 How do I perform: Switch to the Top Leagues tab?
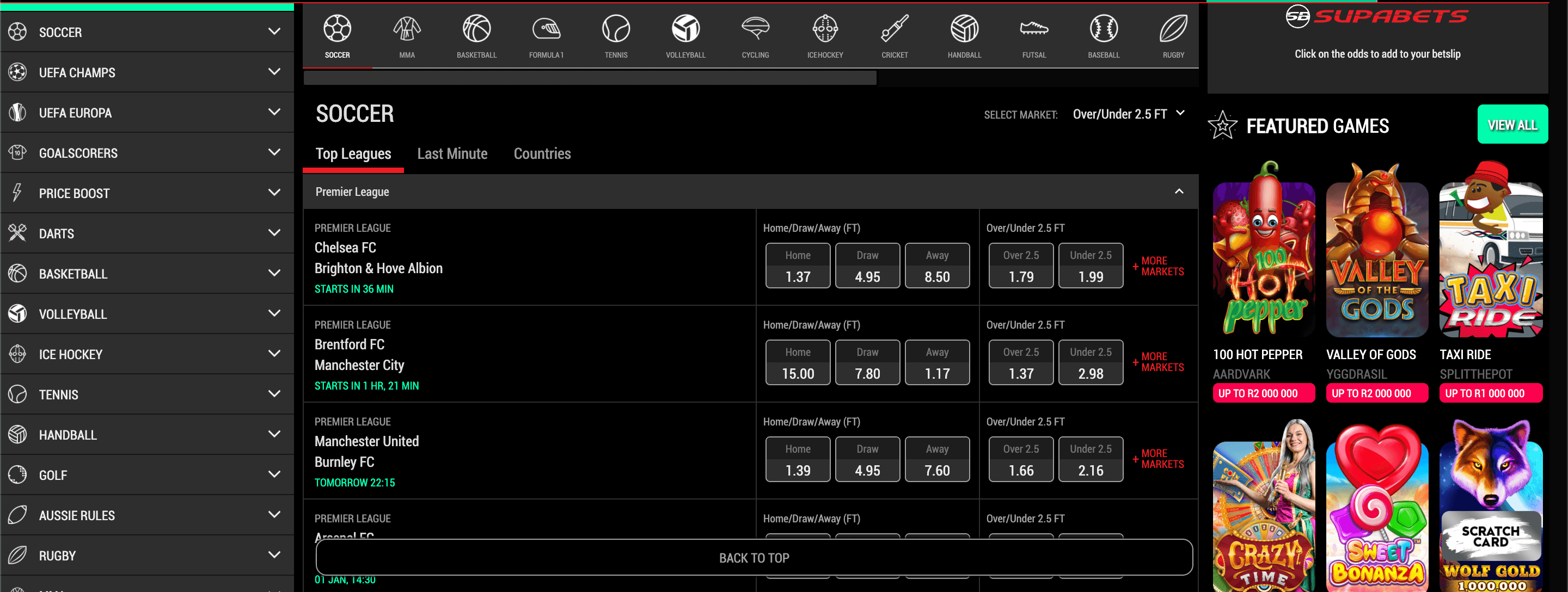(x=353, y=154)
